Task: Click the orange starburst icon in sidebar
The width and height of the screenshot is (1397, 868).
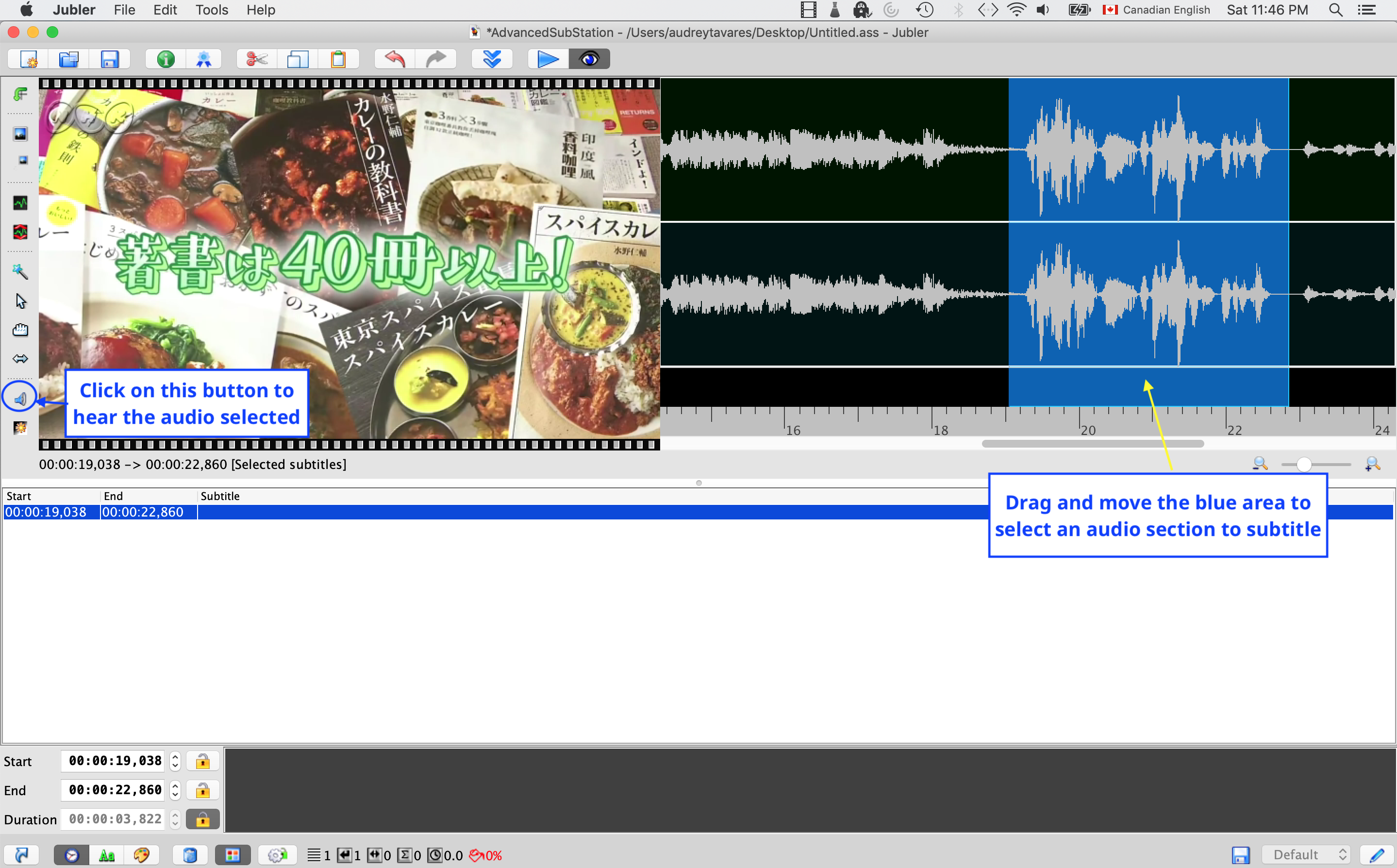Action: pos(20,428)
